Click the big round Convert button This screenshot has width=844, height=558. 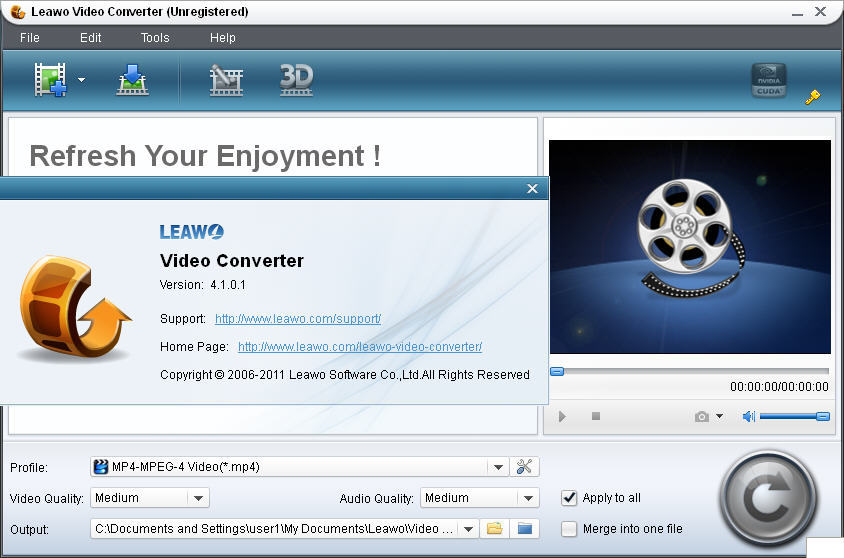[768, 499]
